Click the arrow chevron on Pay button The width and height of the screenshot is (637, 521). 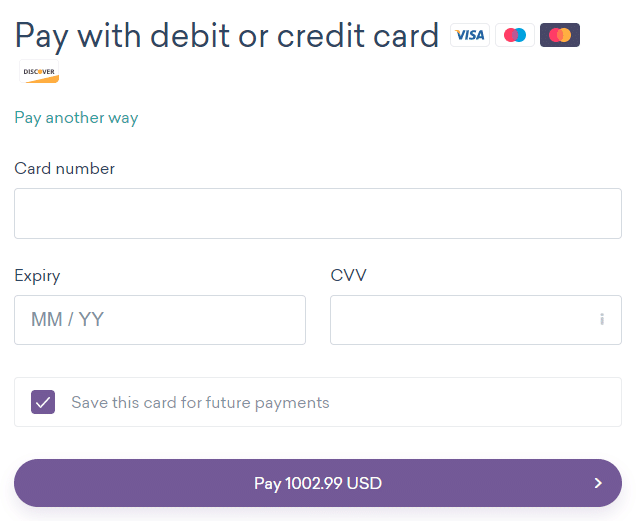point(598,483)
